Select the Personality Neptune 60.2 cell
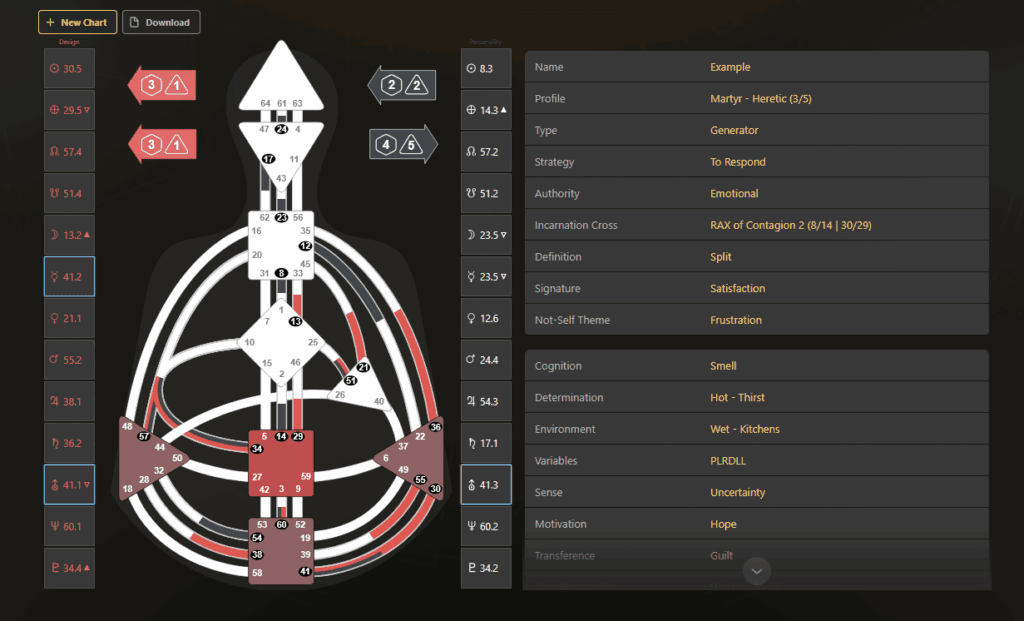This screenshot has height=621, width=1024. pyautogui.click(x=486, y=526)
